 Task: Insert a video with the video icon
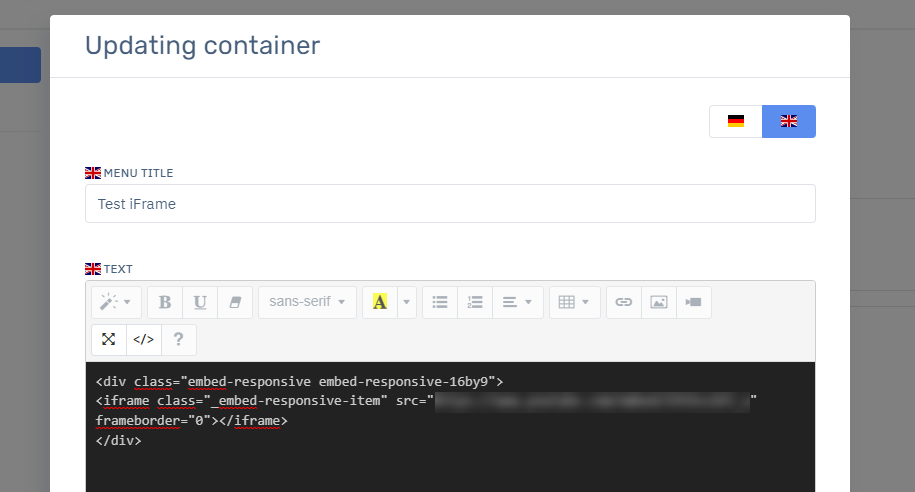click(x=694, y=302)
